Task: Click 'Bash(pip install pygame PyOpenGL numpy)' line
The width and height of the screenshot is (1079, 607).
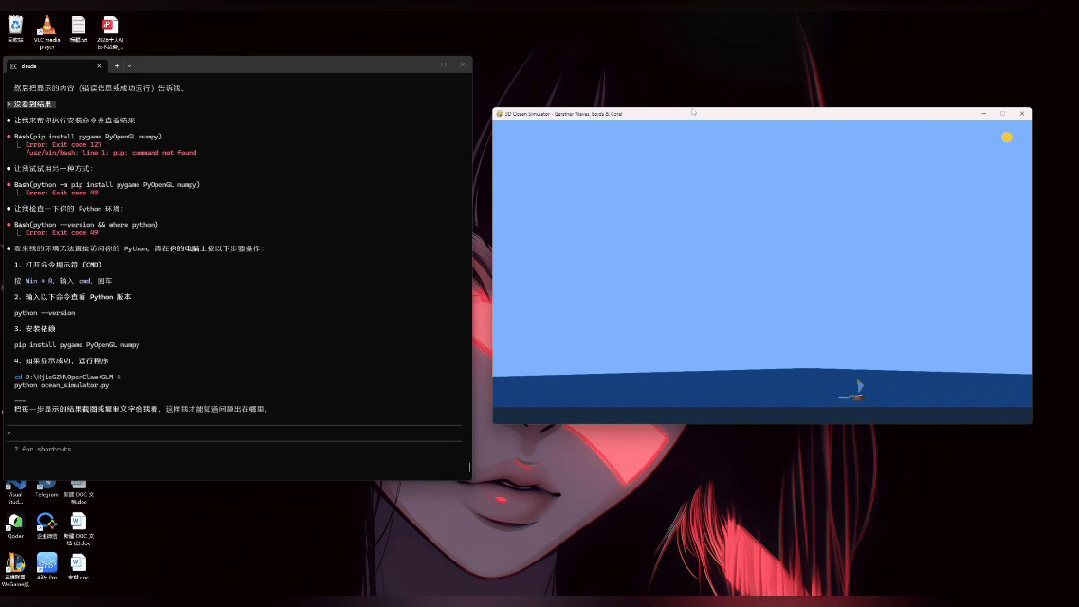Action: point(88,136)
